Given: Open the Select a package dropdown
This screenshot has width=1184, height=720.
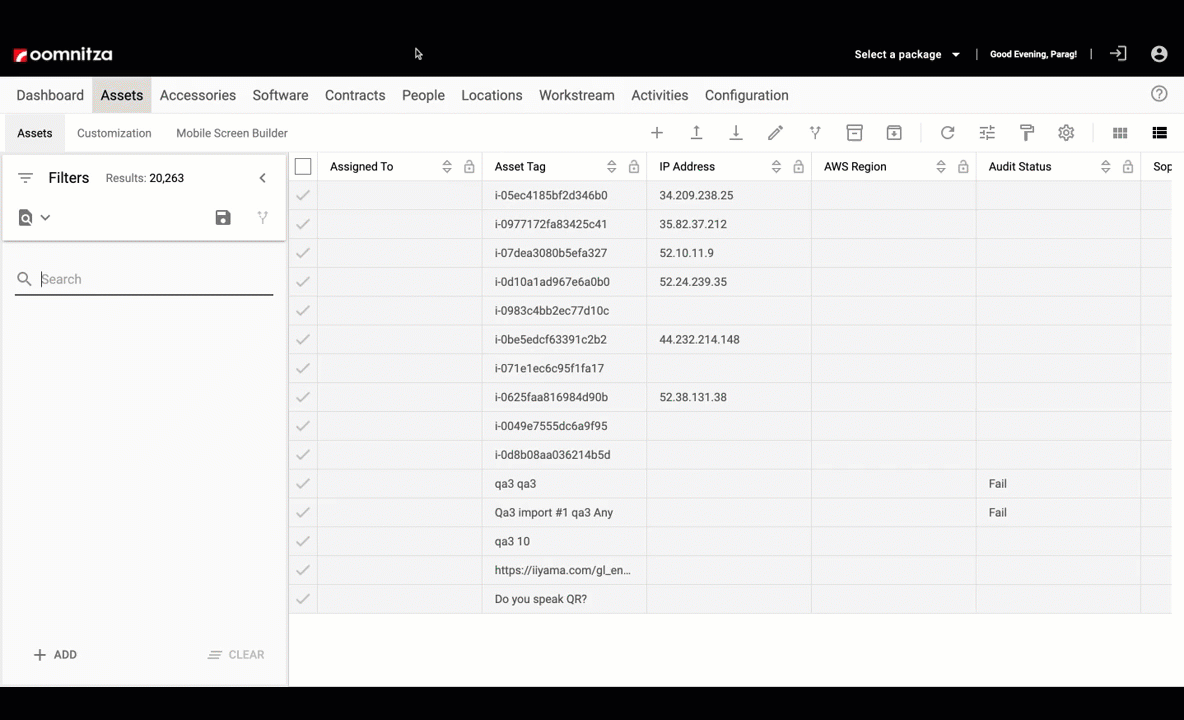Looking at the screenshot, I should coord(907,54).
